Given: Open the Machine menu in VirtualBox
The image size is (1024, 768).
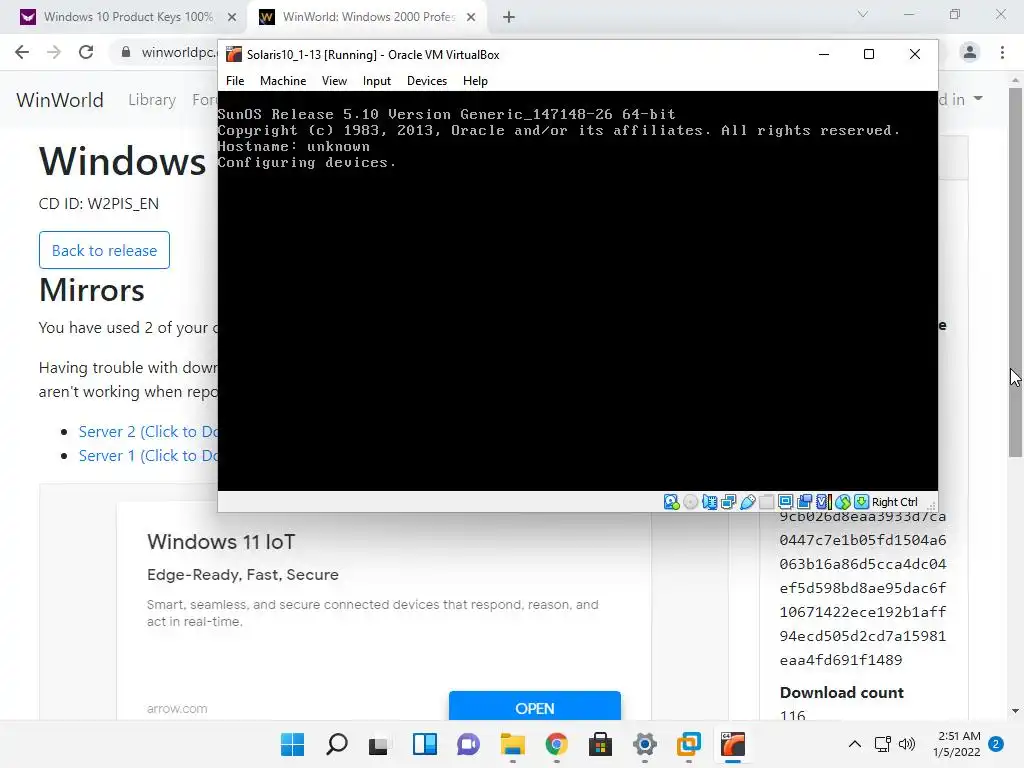Looking at the screenshot, I should pos(283,81).
